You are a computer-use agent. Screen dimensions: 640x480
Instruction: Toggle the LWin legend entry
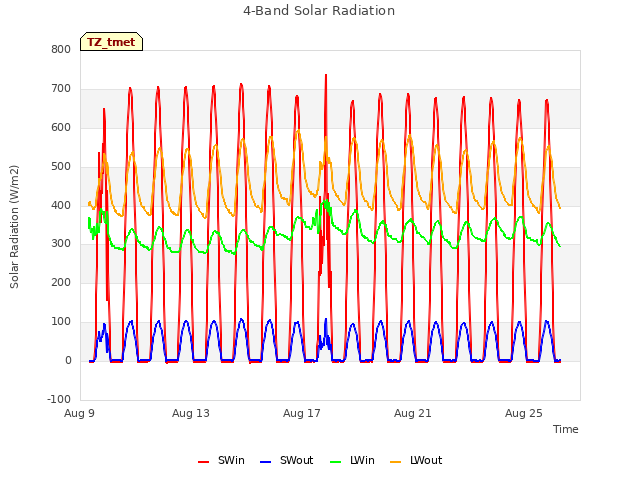click(x=352, y=460)
